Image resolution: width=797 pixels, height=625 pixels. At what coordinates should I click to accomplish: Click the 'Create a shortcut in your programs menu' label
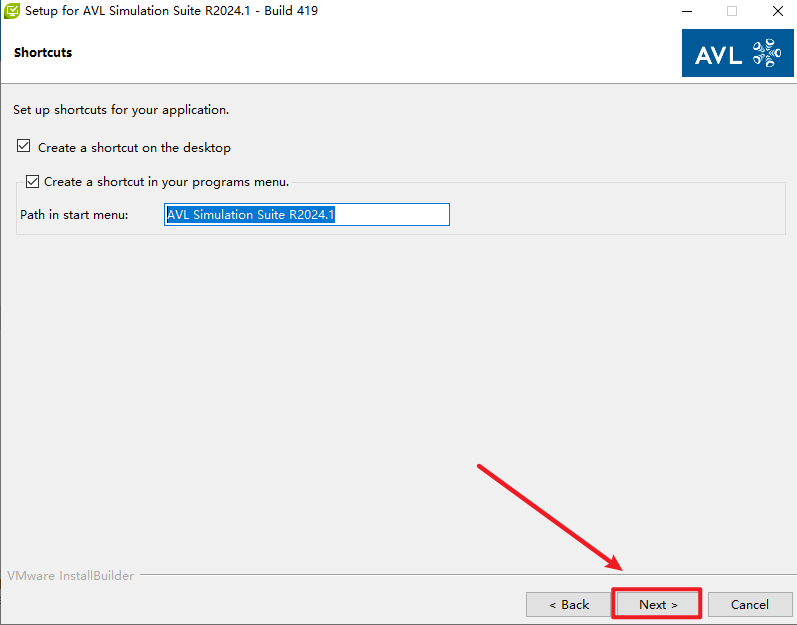(166, 182)
